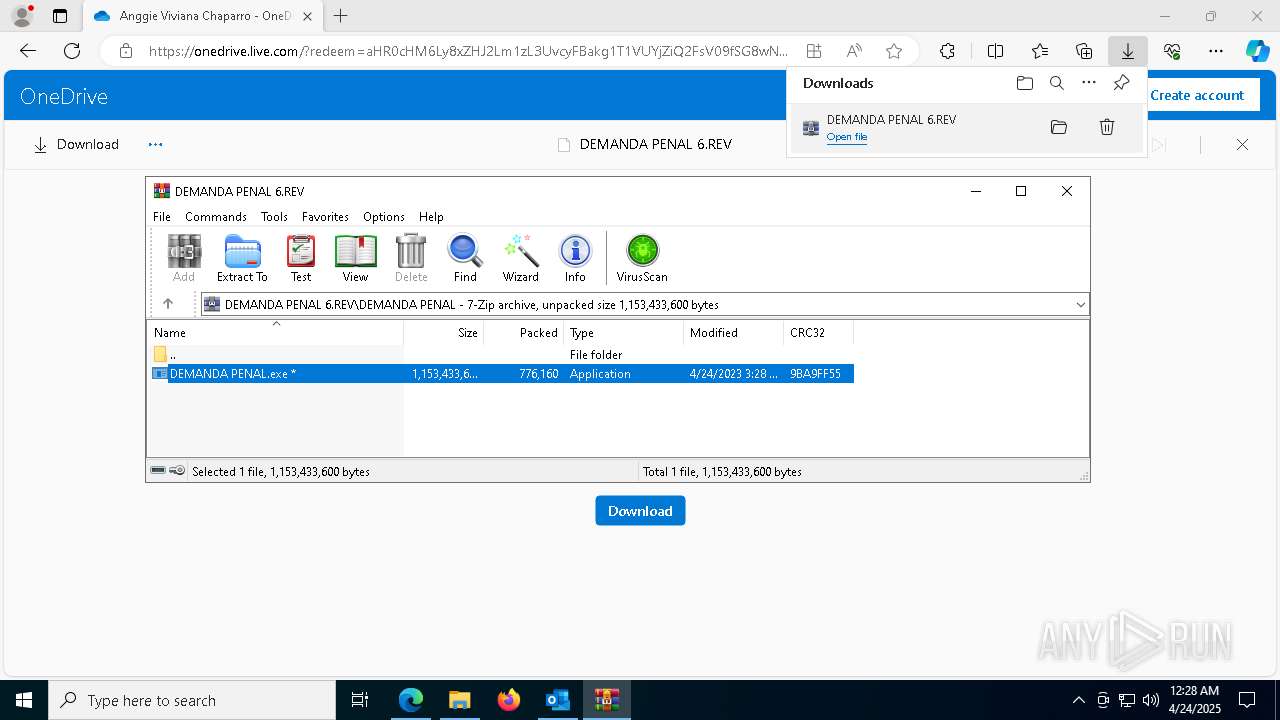Click the browser address bar
The width and height of the screenshot is (1280, 720).
point(468,51)
